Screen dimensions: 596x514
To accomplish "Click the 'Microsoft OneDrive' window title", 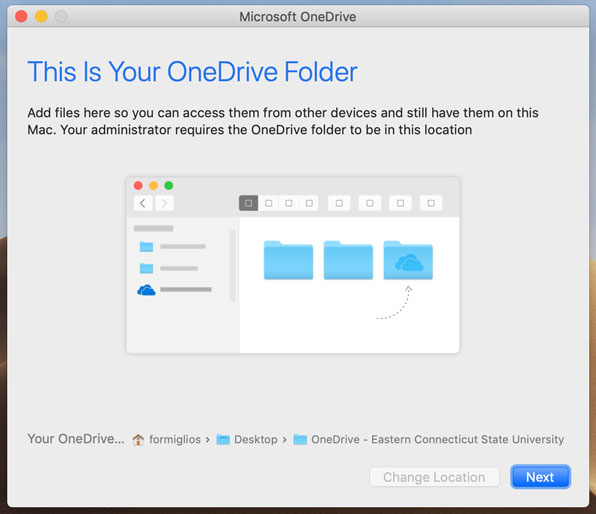I will click(298, 17).
